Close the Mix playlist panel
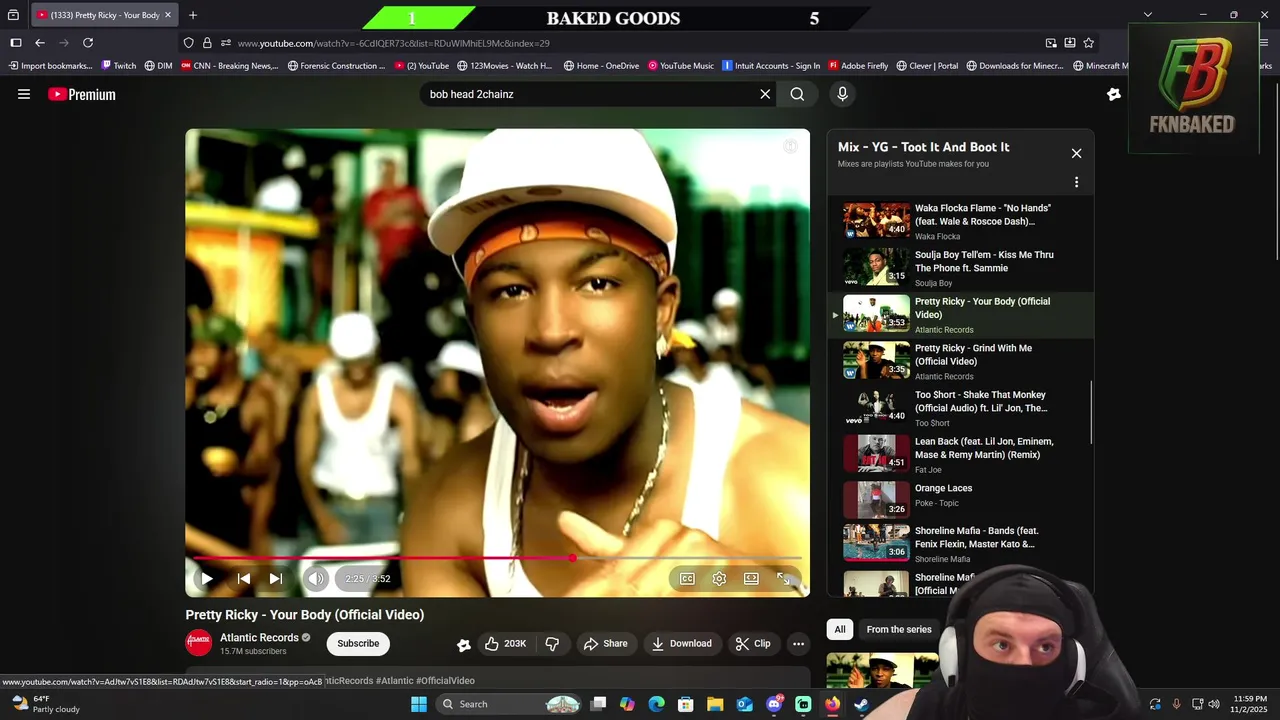The width and height of the screenshot is (1280, 720). [1076, 154]
